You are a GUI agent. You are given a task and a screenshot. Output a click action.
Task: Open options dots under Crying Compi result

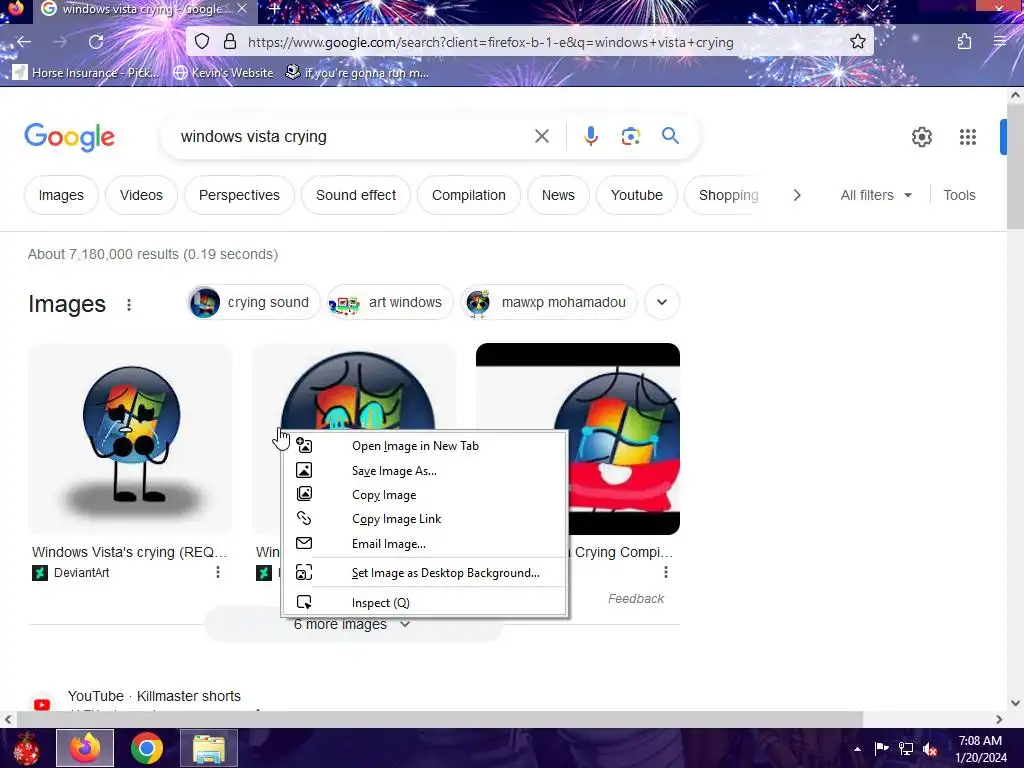click(665, 572)
